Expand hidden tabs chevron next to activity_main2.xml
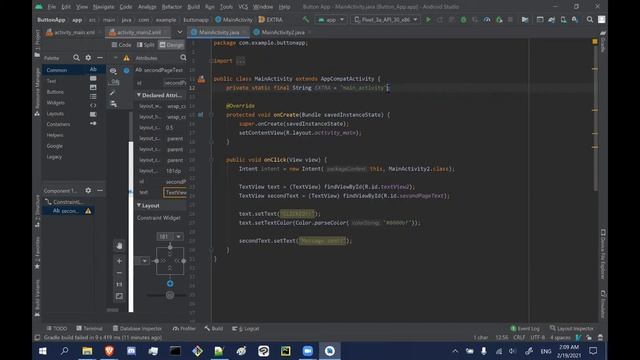This screenshot has width=640, height=360. pos(180,32)
